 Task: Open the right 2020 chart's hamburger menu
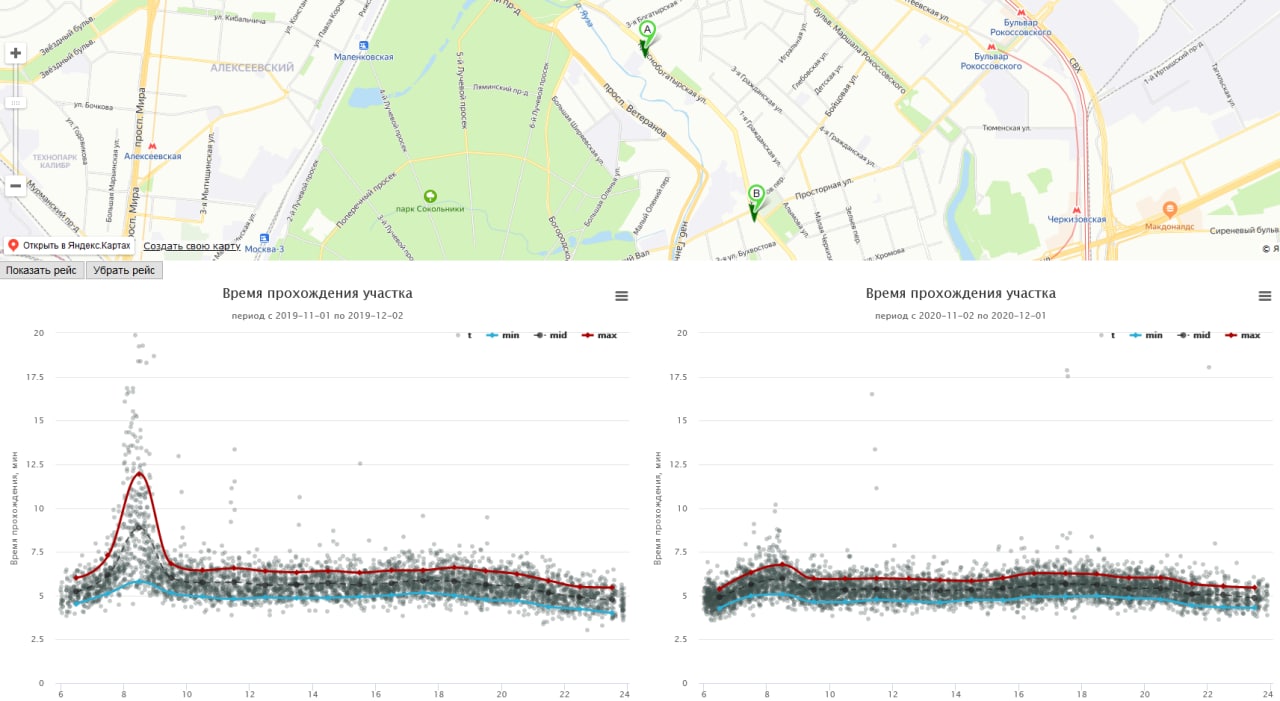pyautogui.click(x=1265, y=296)
